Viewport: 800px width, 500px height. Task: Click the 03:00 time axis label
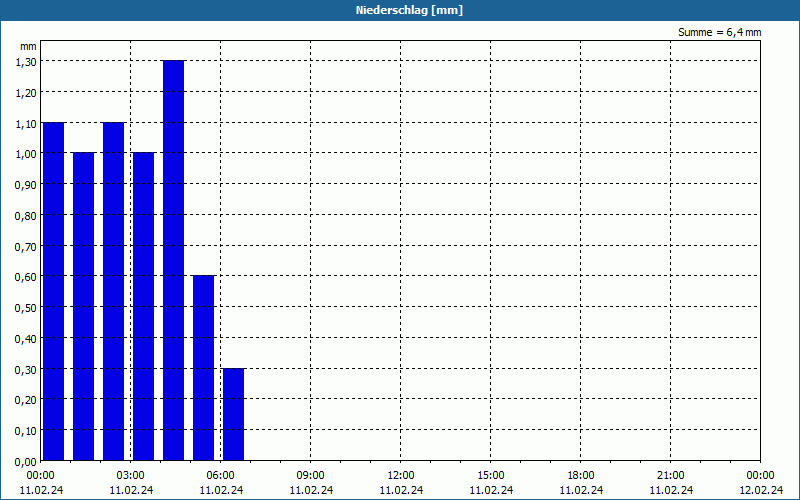point(131,476)
